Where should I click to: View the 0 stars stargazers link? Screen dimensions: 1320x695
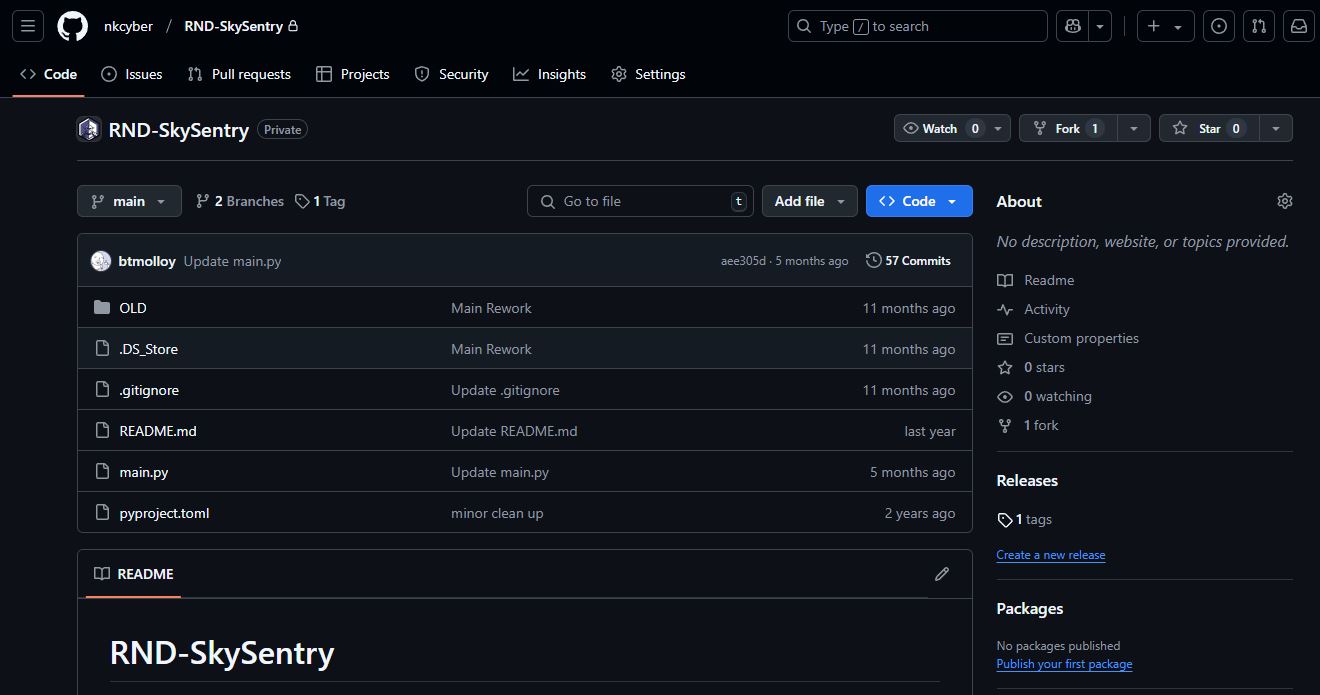tap(1031, 367)
